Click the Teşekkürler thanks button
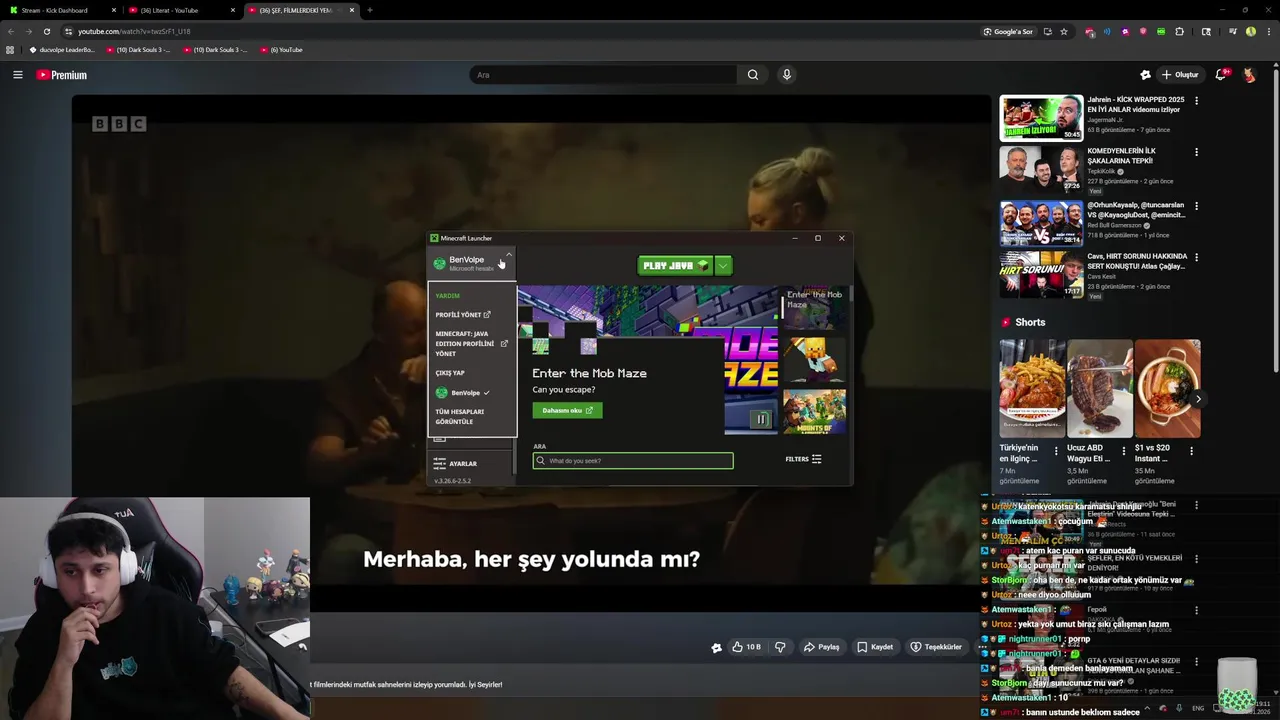 tap(936, 647)
